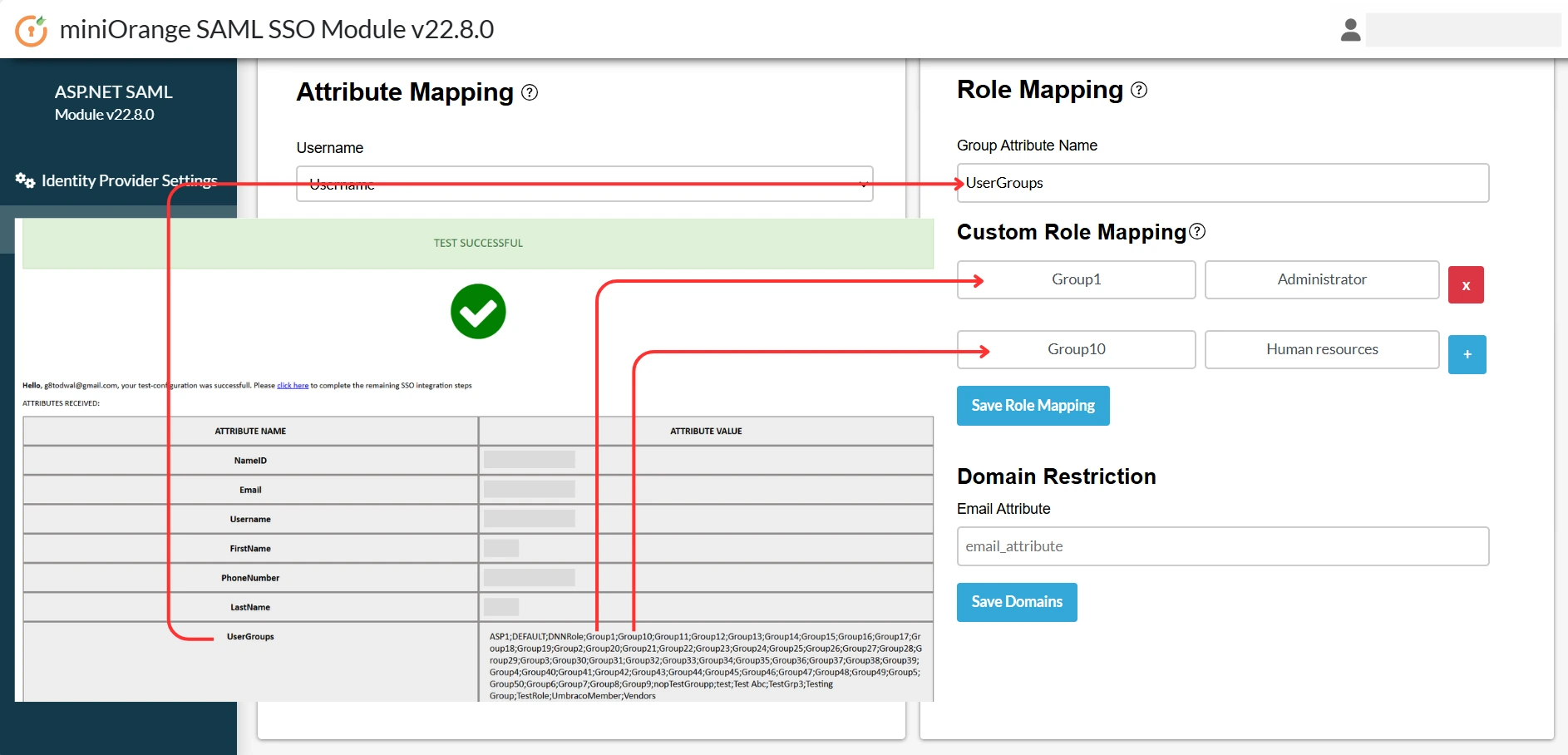This screenshot has height=755, width=1568.
Task: Click the Save Role Mapping button
Action: pos(1033,406)
